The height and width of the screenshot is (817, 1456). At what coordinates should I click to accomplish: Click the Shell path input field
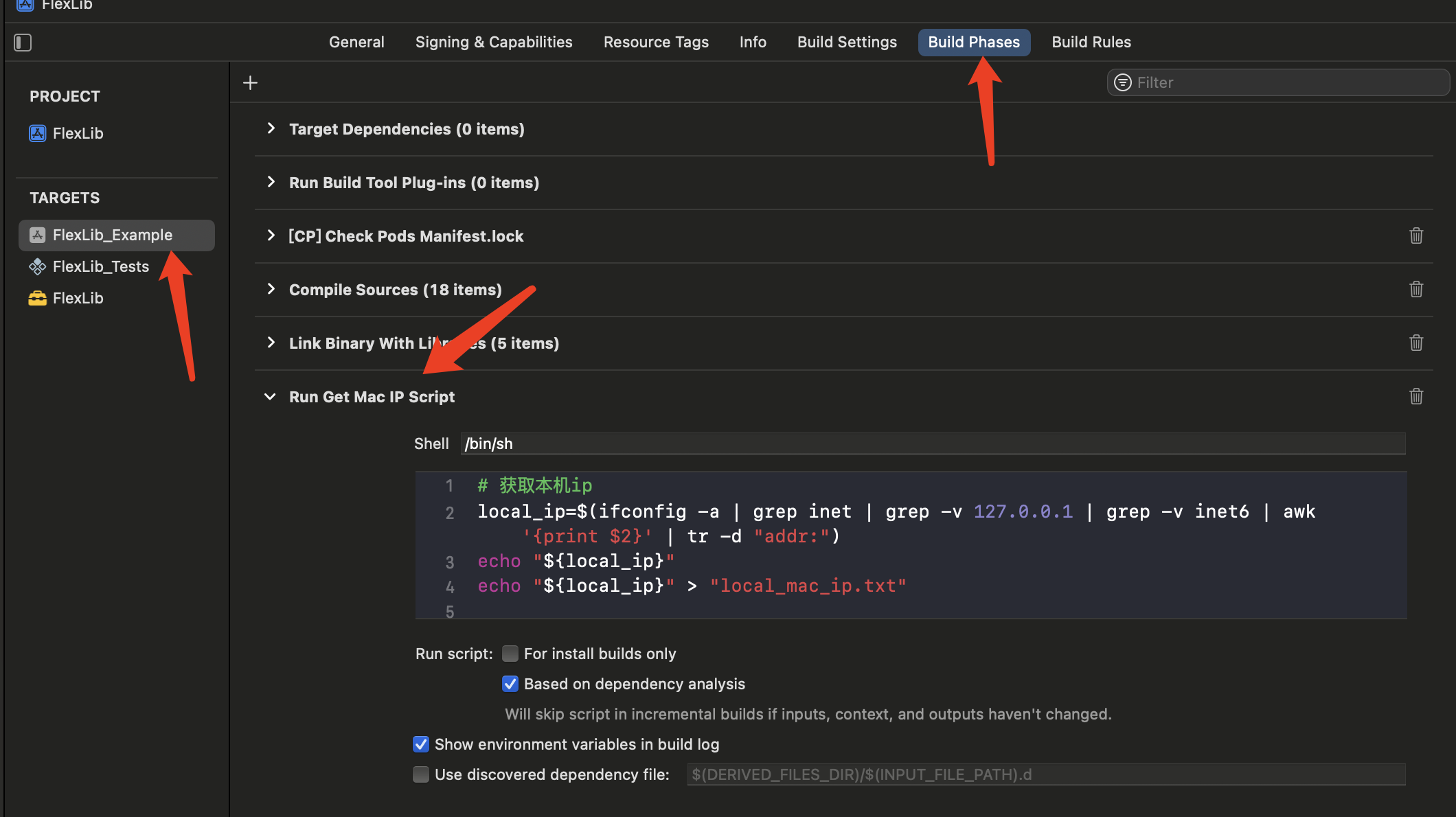[x=933, y=444]
